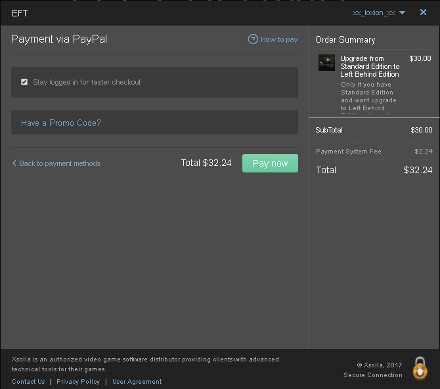Click the Secure Connection label
This screenshot has width=440, height=389.
tap(373, 375)
